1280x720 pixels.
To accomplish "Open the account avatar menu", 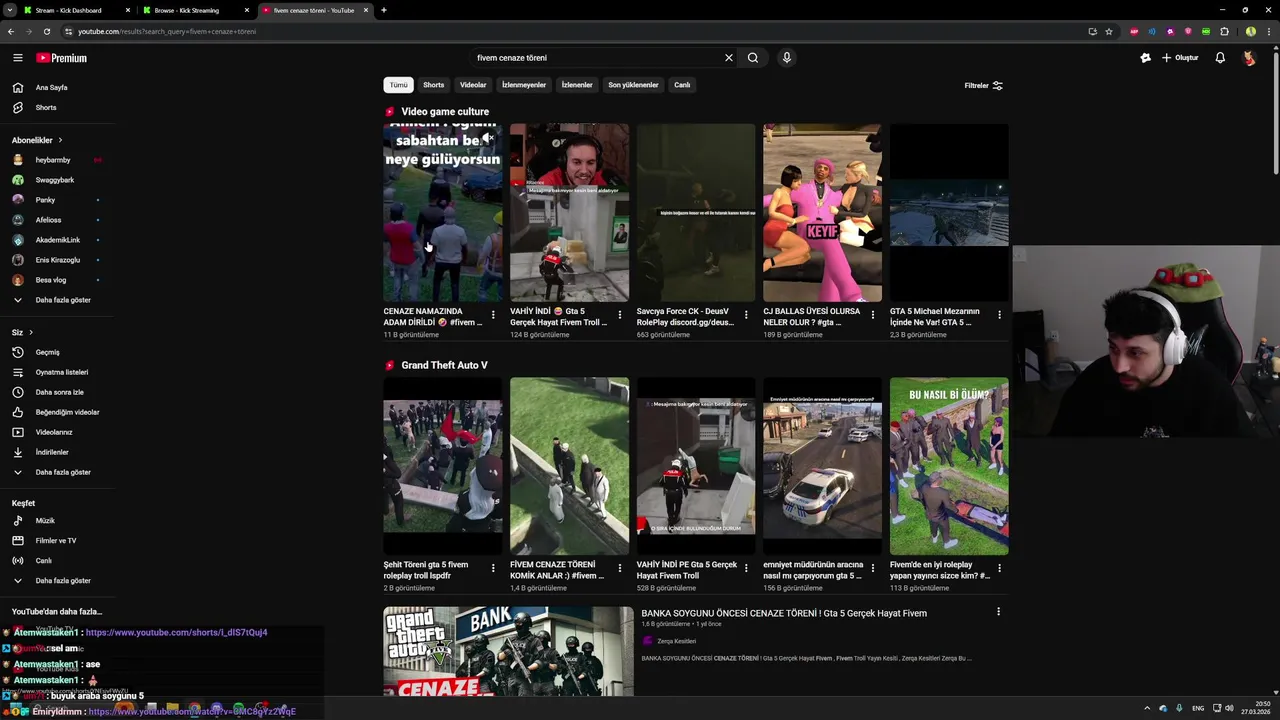I will click(1249, 58).
